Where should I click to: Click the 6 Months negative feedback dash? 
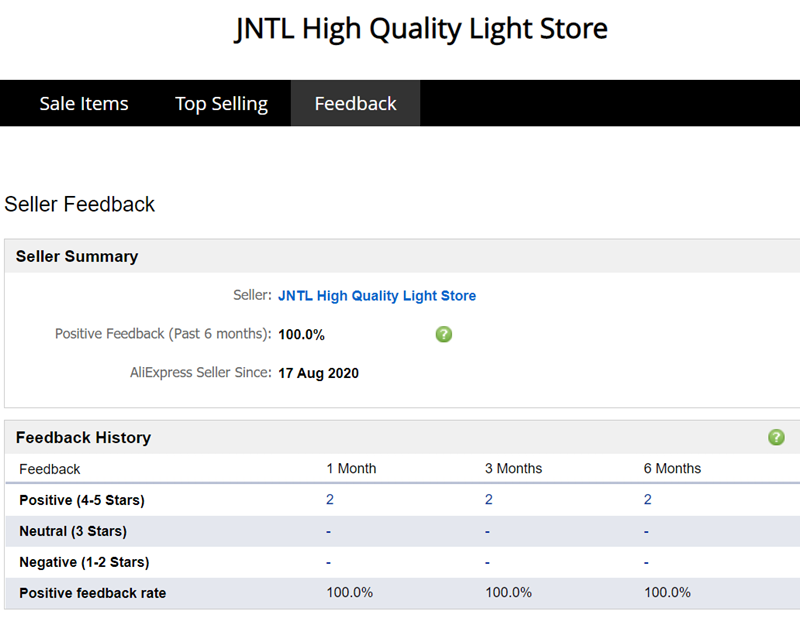pos(646,562)
